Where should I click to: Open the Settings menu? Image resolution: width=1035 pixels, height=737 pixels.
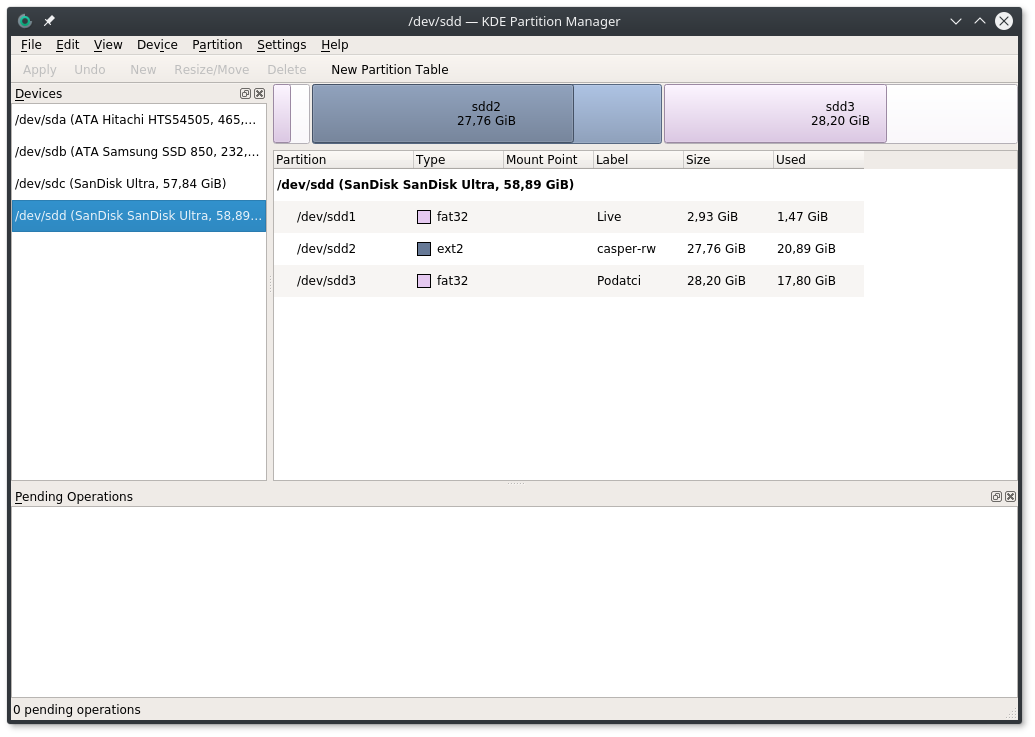281,45
